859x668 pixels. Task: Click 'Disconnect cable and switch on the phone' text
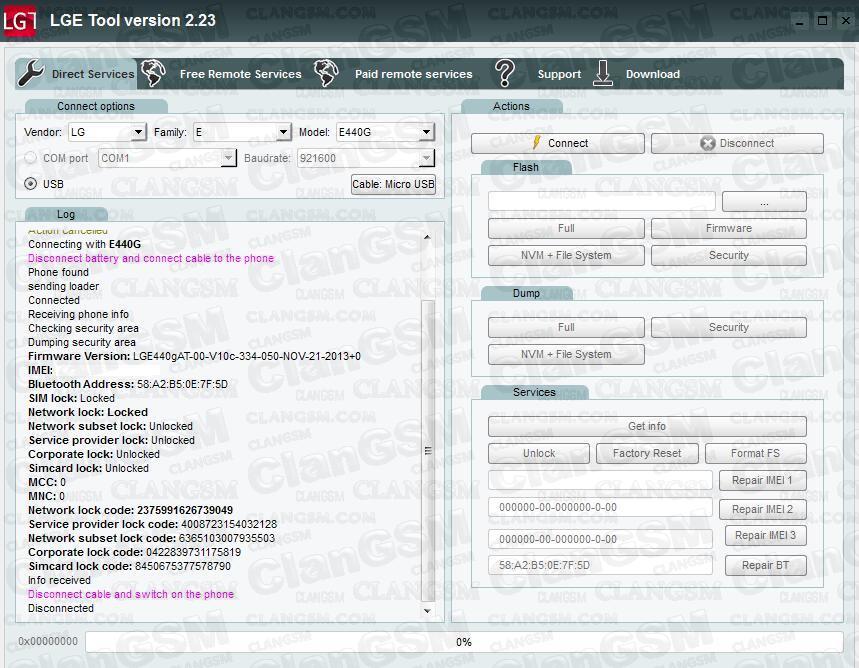coord(131,594)
